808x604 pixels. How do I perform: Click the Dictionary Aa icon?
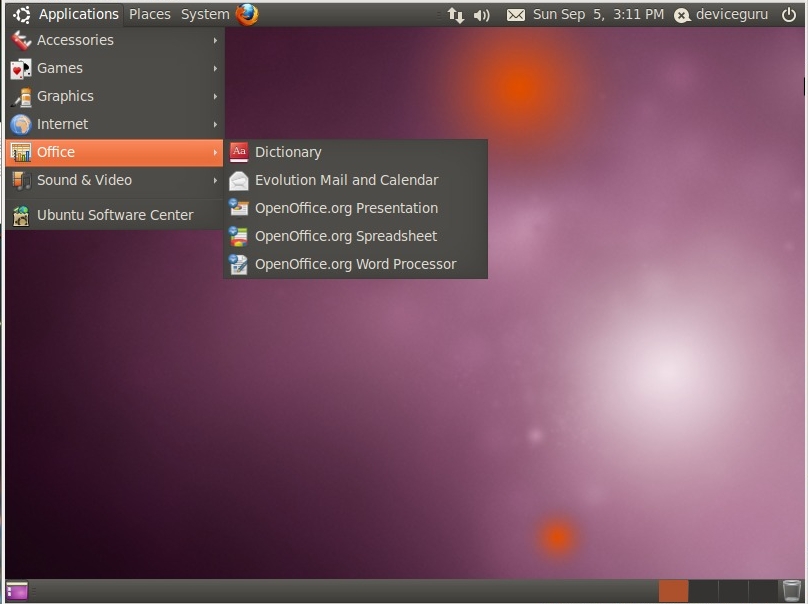click(239, 152)
